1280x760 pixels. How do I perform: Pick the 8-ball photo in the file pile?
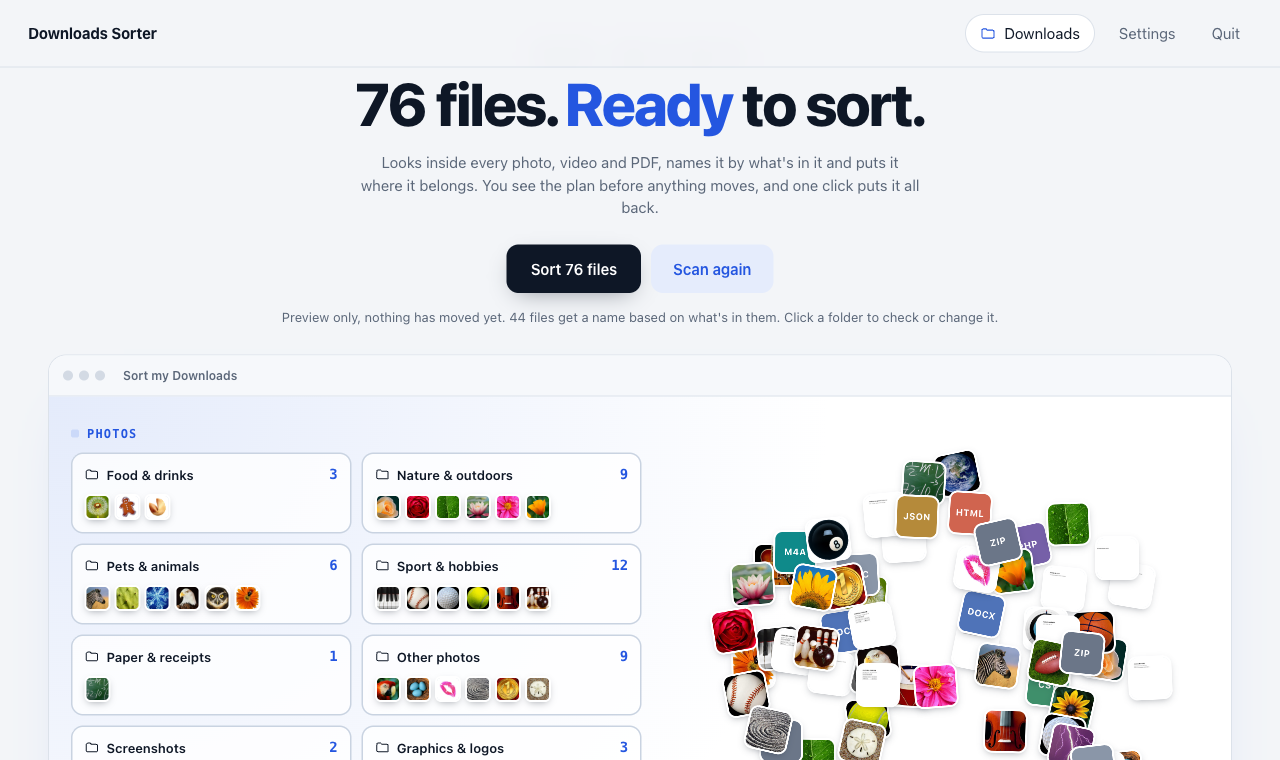828,540
